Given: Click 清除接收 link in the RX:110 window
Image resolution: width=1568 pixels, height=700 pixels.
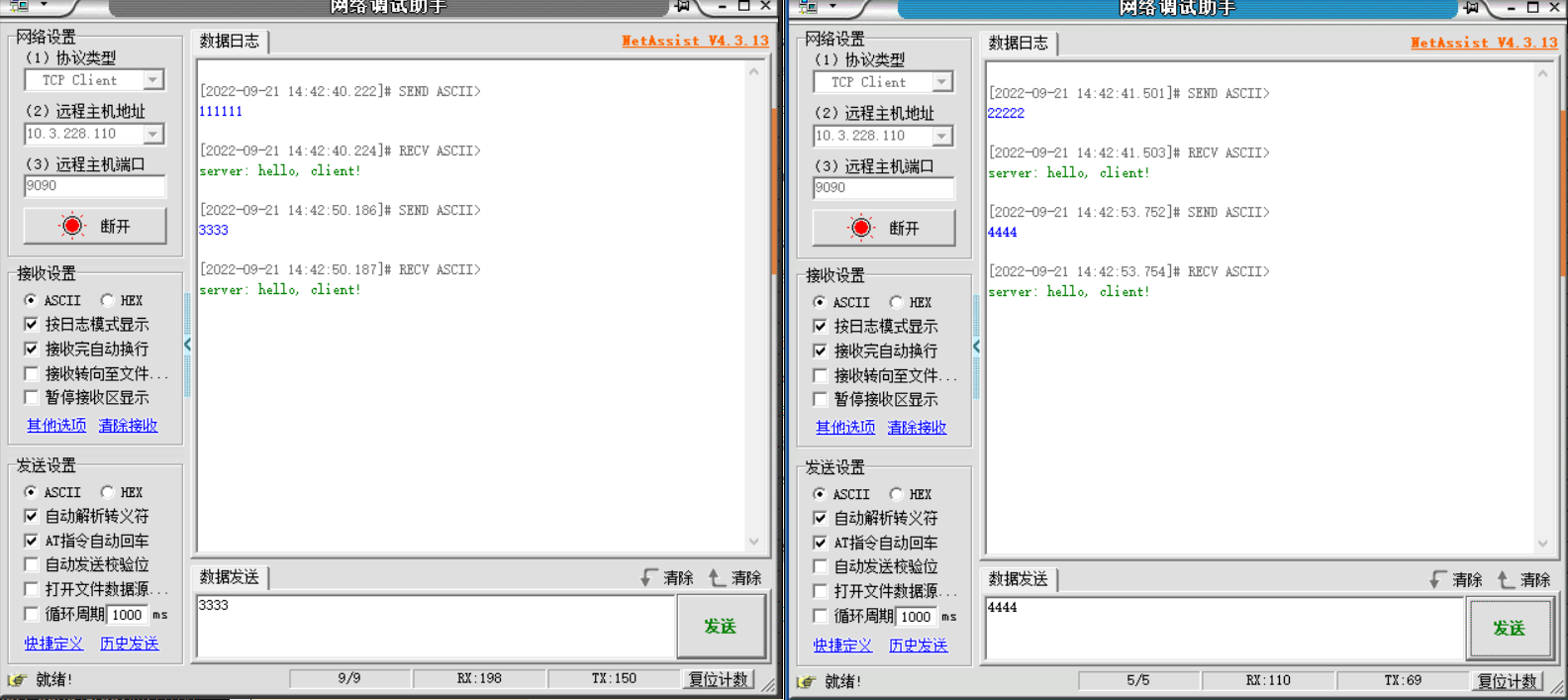Looking at the screenshot, I should coord(917,428).
